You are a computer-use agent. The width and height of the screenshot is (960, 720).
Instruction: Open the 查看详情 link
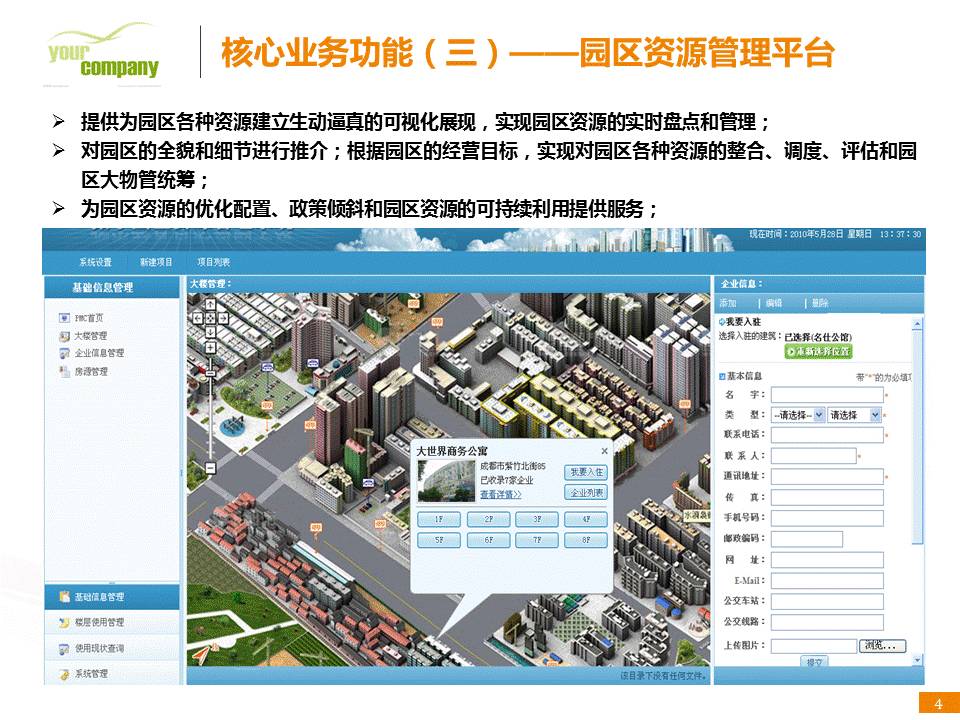500,494
